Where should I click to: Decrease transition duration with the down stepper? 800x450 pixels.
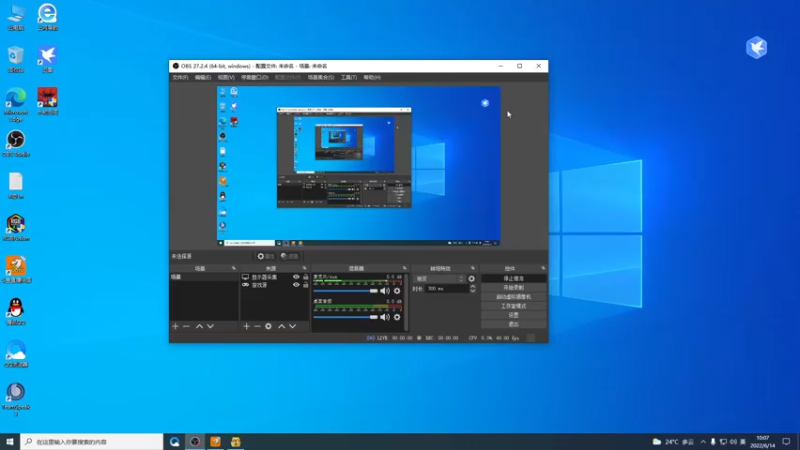[x=472, y=291]
